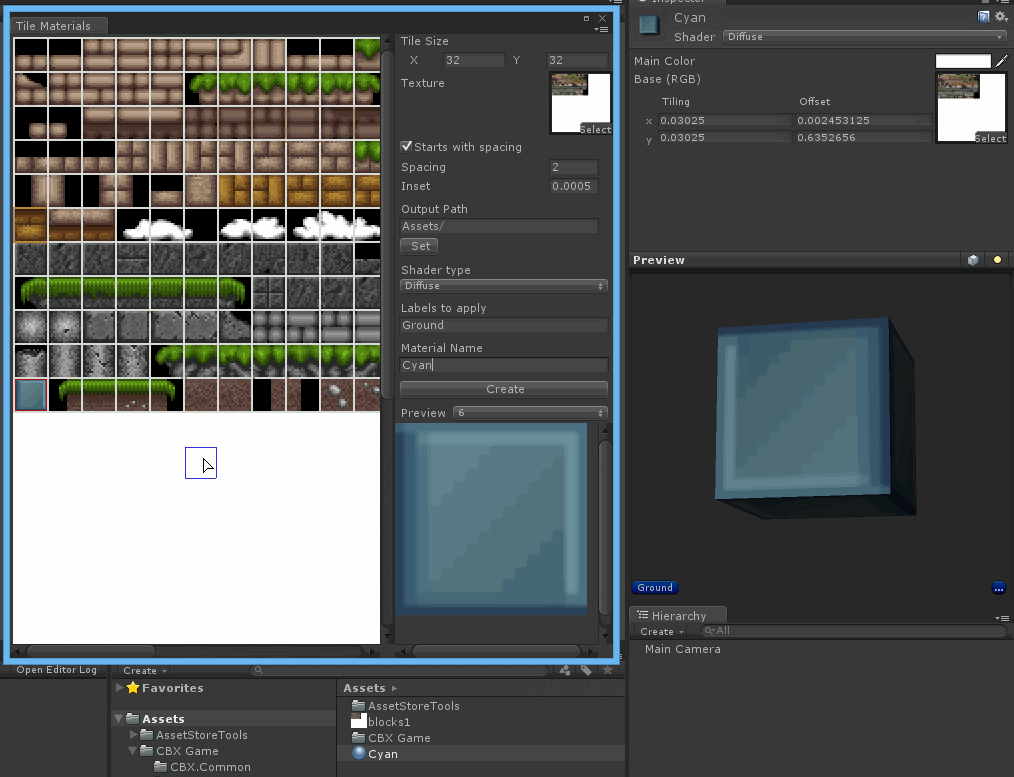
Task: Click the Inset value field
Action: [x=574, y=186]
